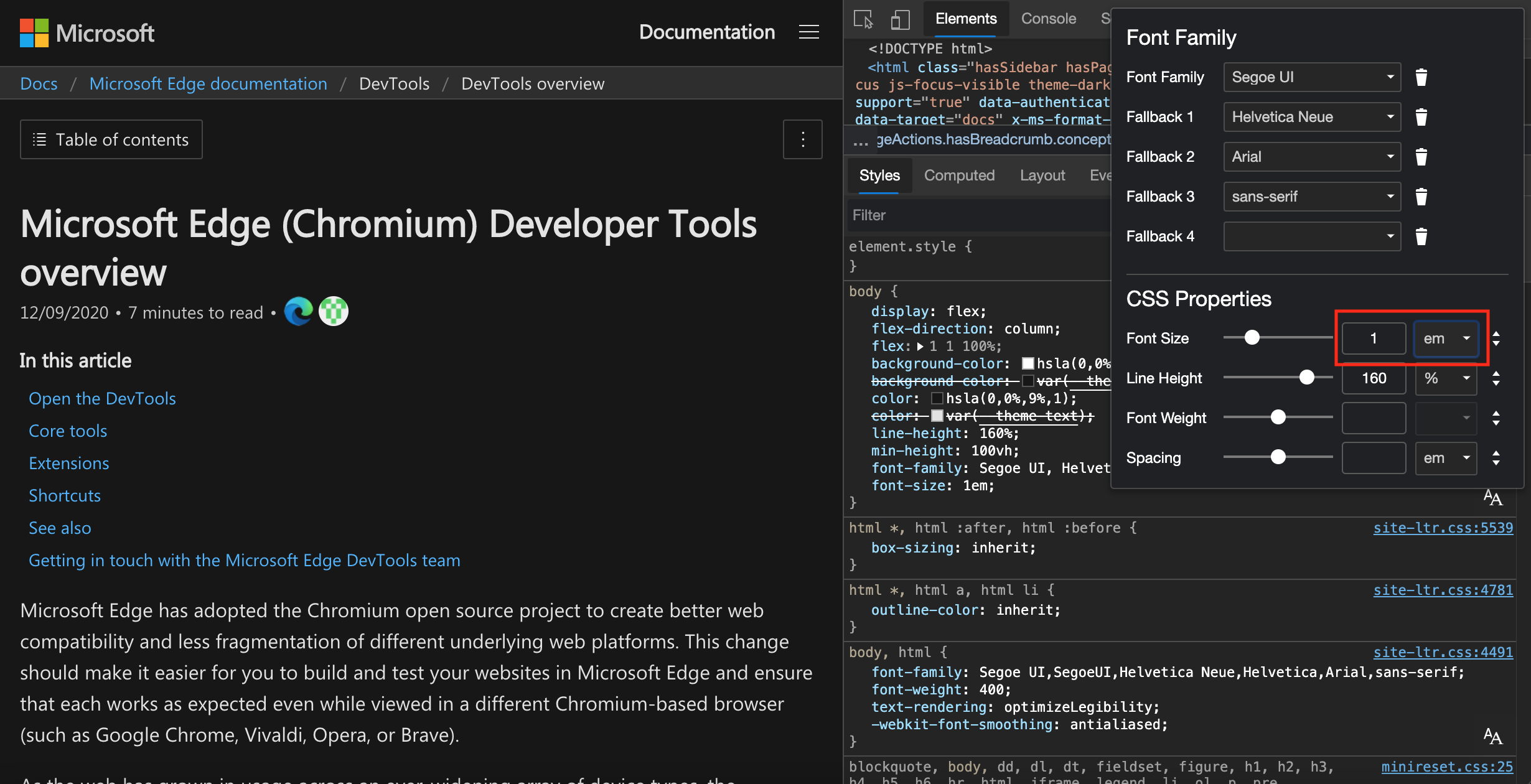The width and height of the screenshot is (1531, 784).
Task: Expand the Fallback 1 font dropdown
Action: (1390, 116)
